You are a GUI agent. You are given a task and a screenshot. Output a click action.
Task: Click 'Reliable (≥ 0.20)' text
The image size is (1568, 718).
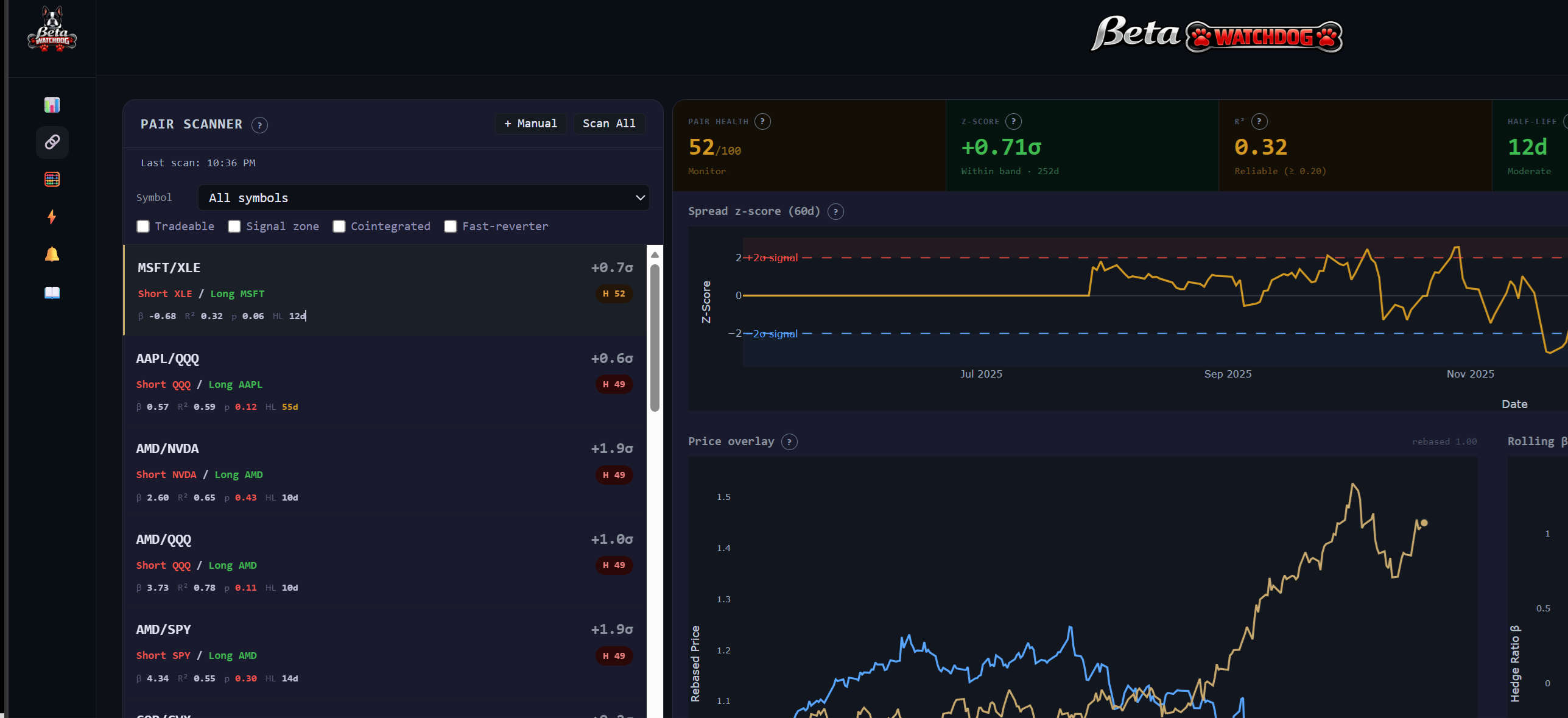pos(1280,171)
